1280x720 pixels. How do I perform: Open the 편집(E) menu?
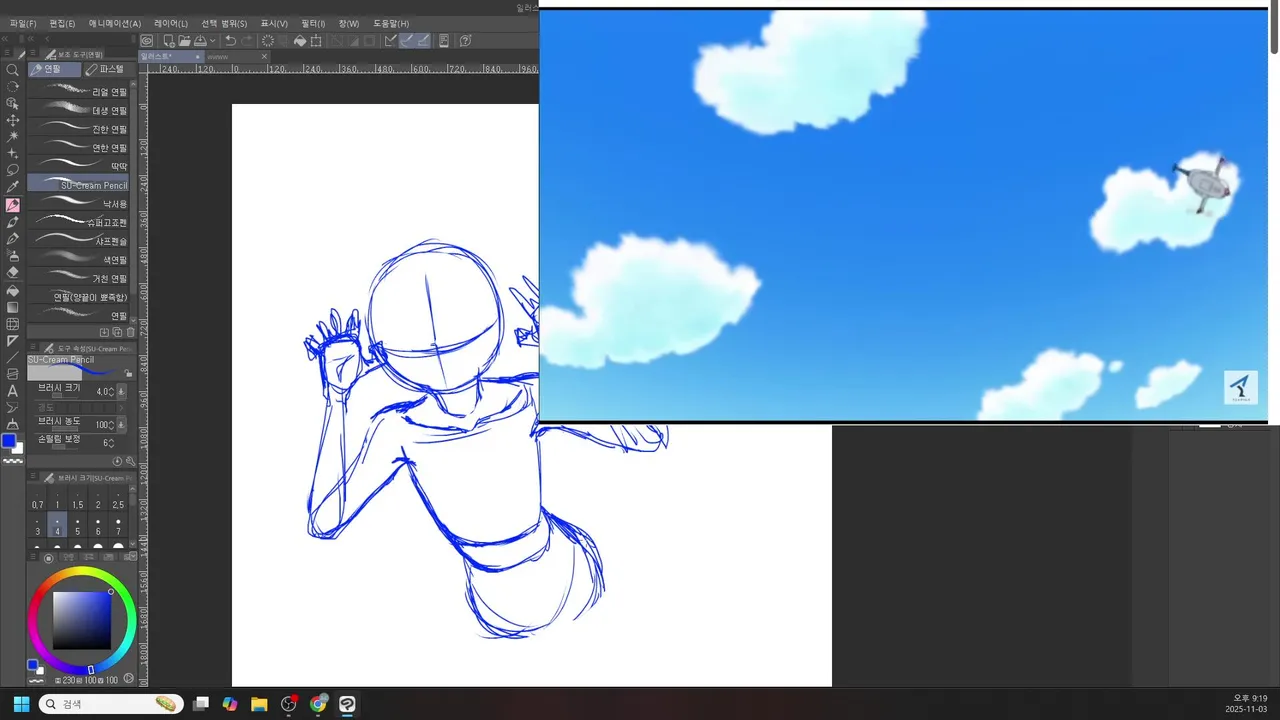pos(62,23)
